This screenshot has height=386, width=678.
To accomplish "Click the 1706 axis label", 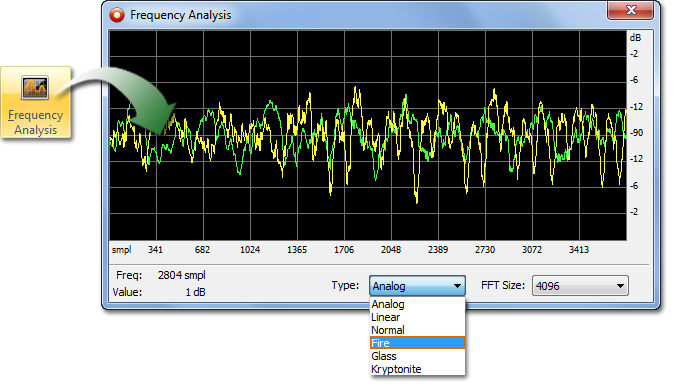I will [x=344, y=250].
